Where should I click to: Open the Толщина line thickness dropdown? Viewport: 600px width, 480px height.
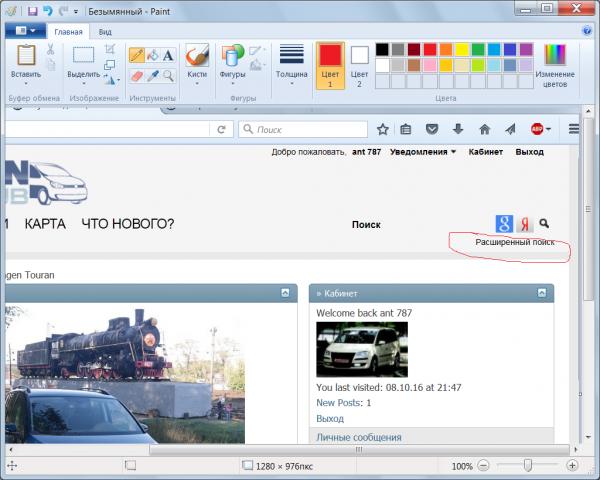292,64
